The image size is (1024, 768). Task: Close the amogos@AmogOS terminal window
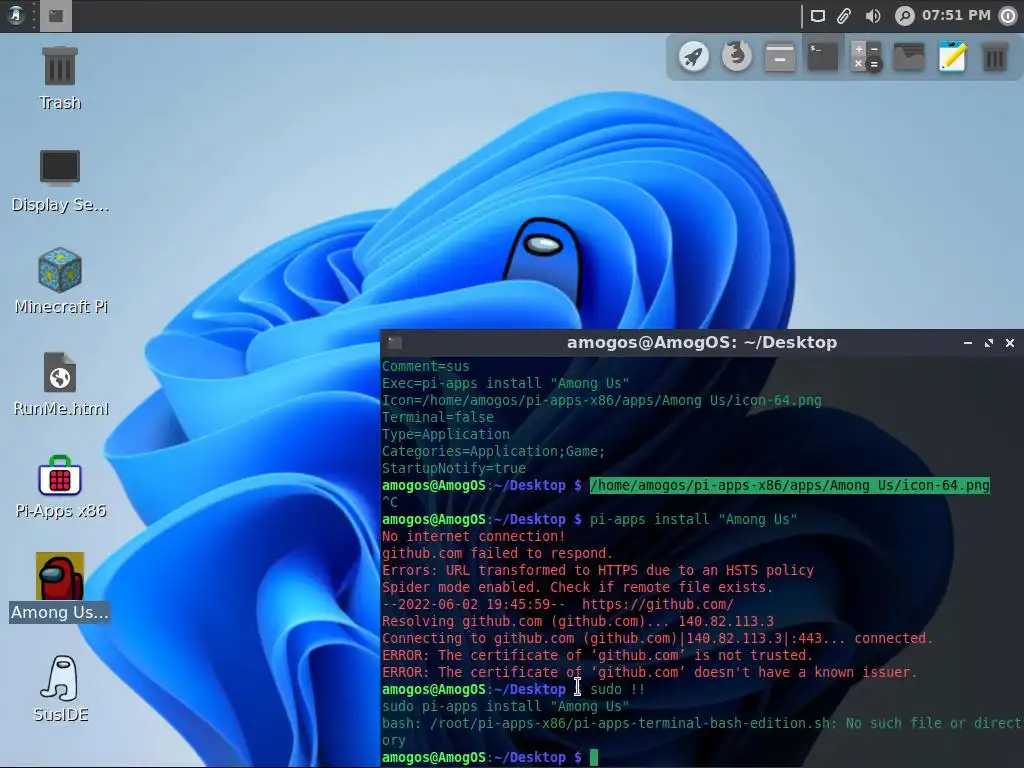[x=1010, y=343]
